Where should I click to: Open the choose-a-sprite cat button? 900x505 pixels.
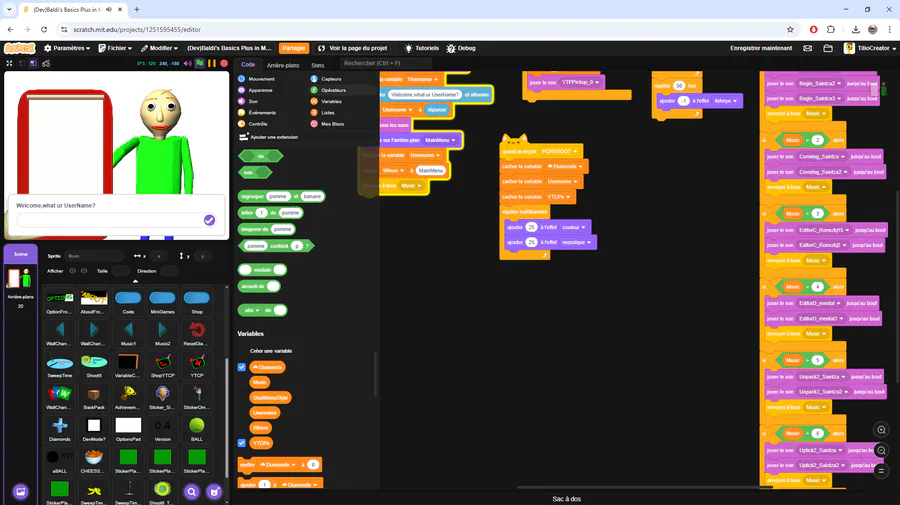[x=214, y=492]
